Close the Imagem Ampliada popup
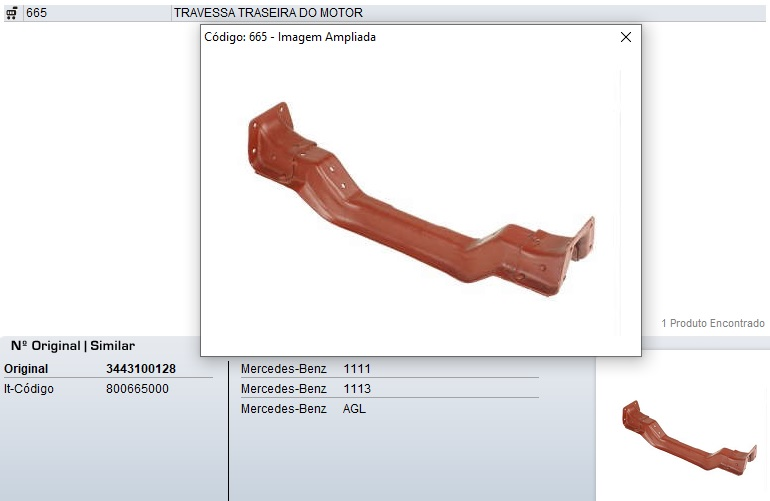This screenshot has width=770, height=501. [626, 37]
